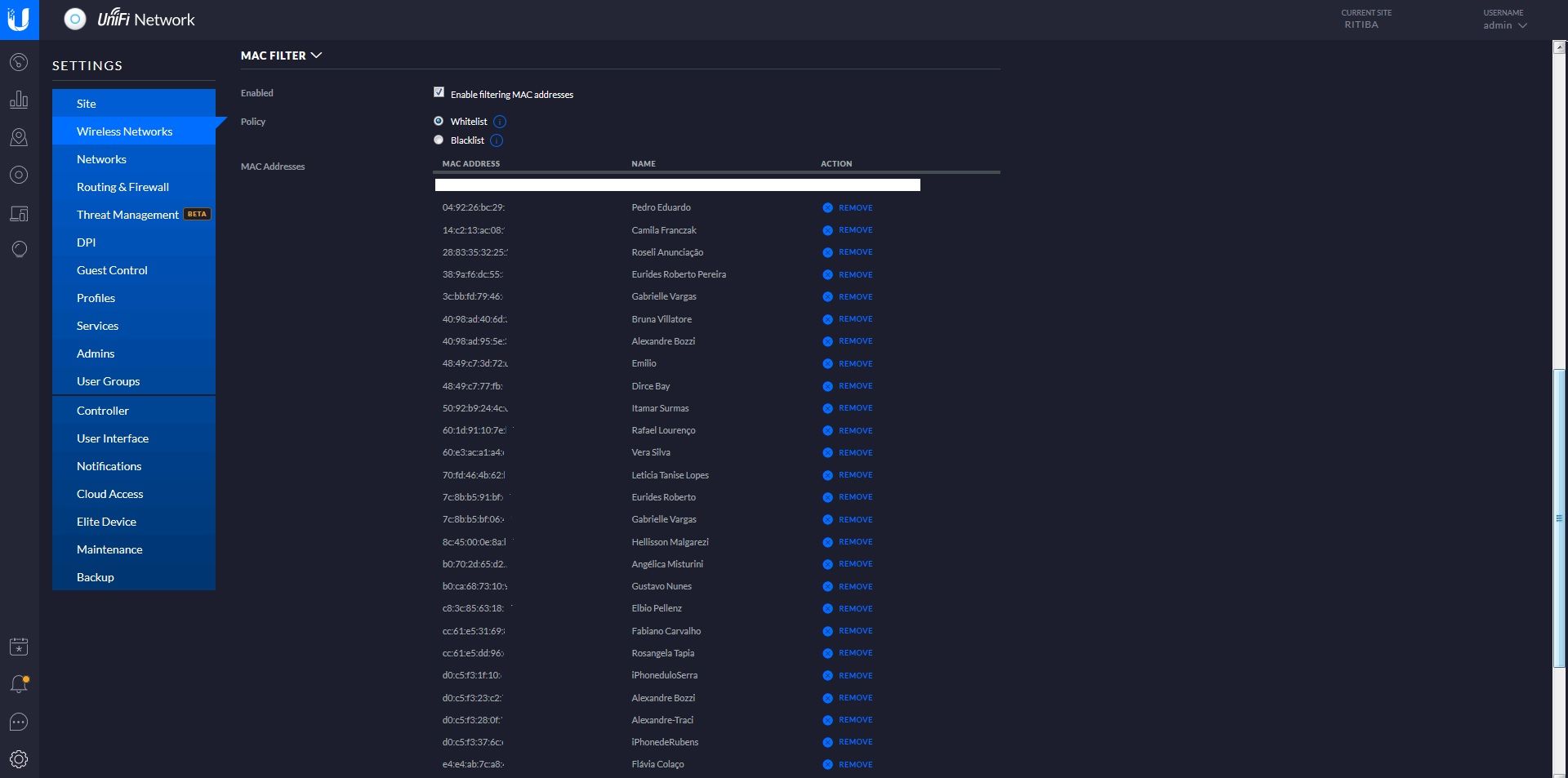The height and width of the screenshot is (778, 1568).
Task: Click the white MAC address input field
Action: click(677, 185)
